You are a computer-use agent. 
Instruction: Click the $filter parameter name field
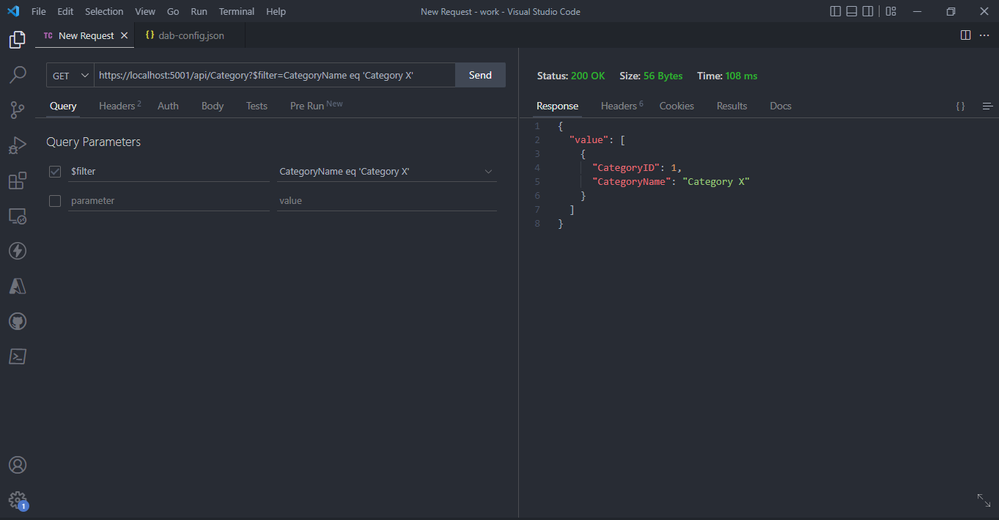click(169, 171)
